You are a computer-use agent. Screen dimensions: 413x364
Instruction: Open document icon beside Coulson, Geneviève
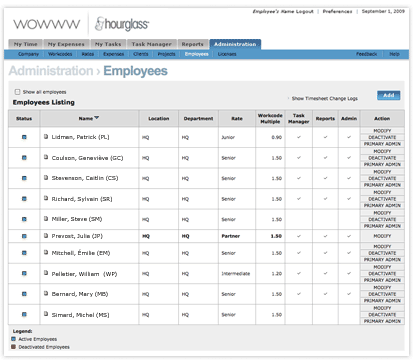pyautogui.click(x=46, y=157)
